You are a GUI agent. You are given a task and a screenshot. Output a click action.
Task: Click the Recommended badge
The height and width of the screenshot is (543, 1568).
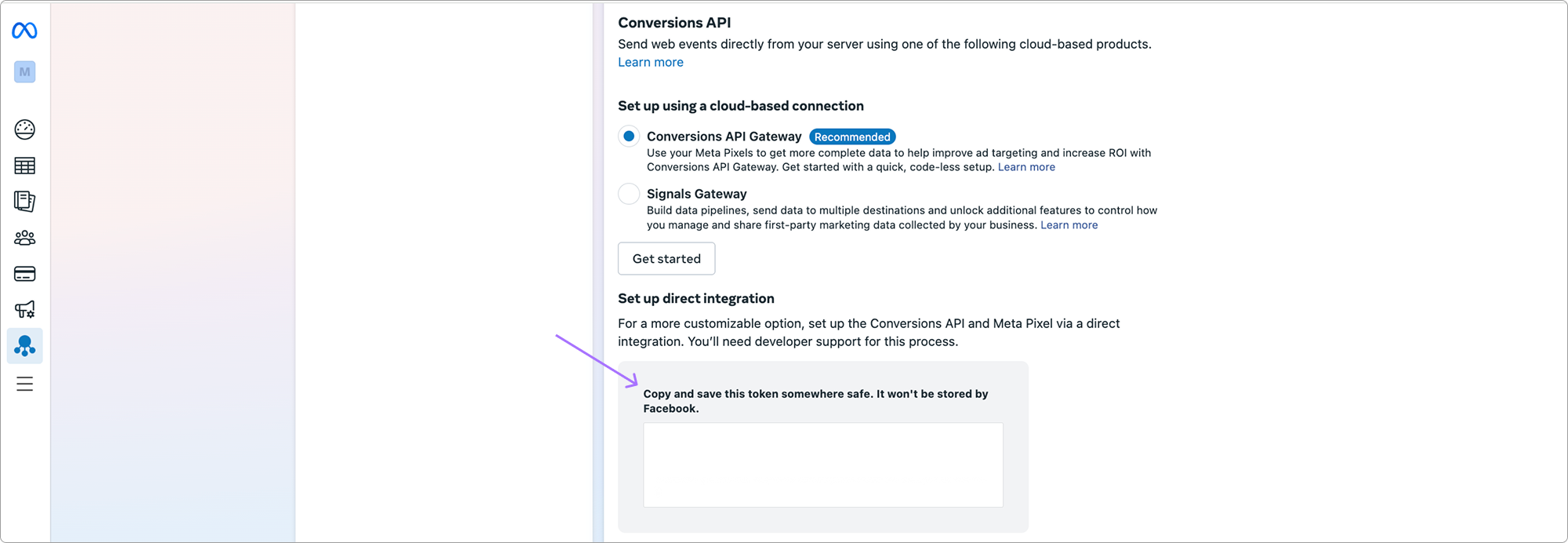852,137
